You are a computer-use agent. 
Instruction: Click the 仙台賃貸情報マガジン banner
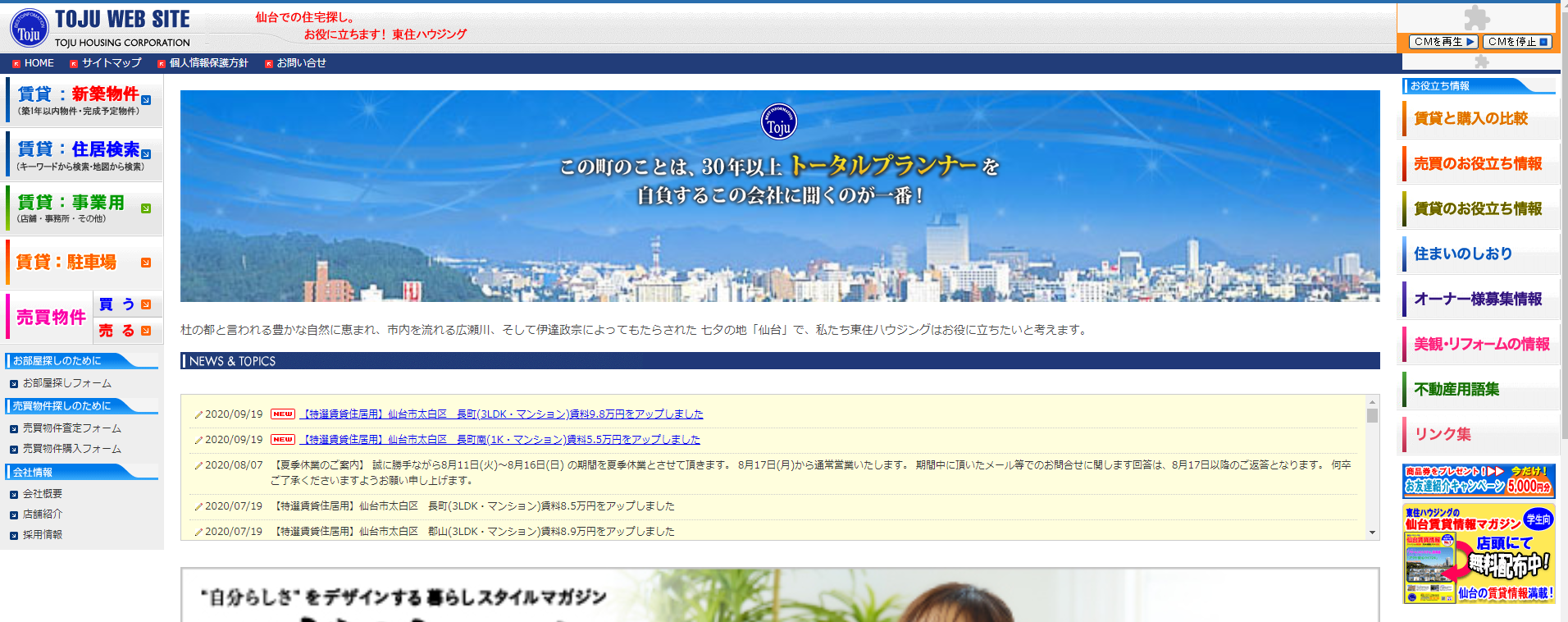click(1479, 554)
